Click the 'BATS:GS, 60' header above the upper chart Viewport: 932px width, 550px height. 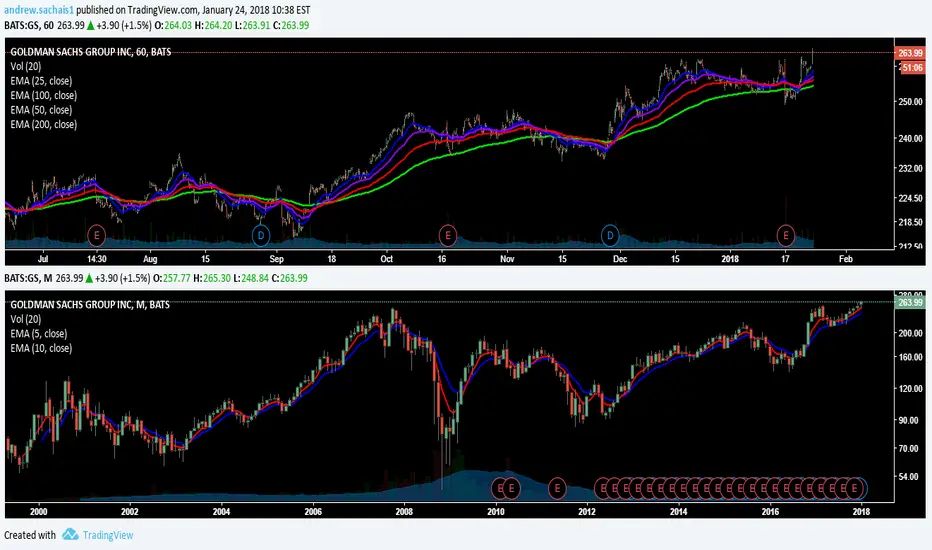pos(29,26)
